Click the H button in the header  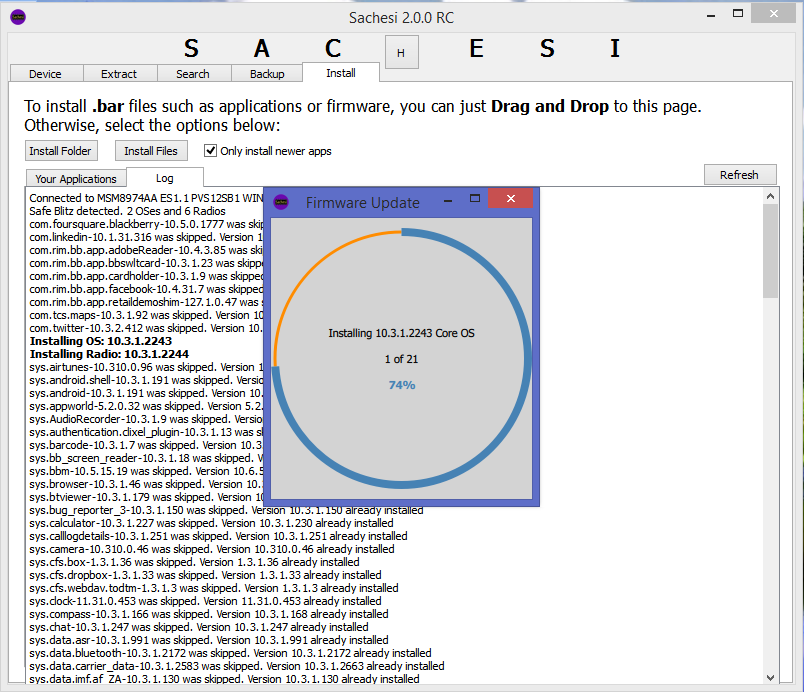tap(401, 52)
